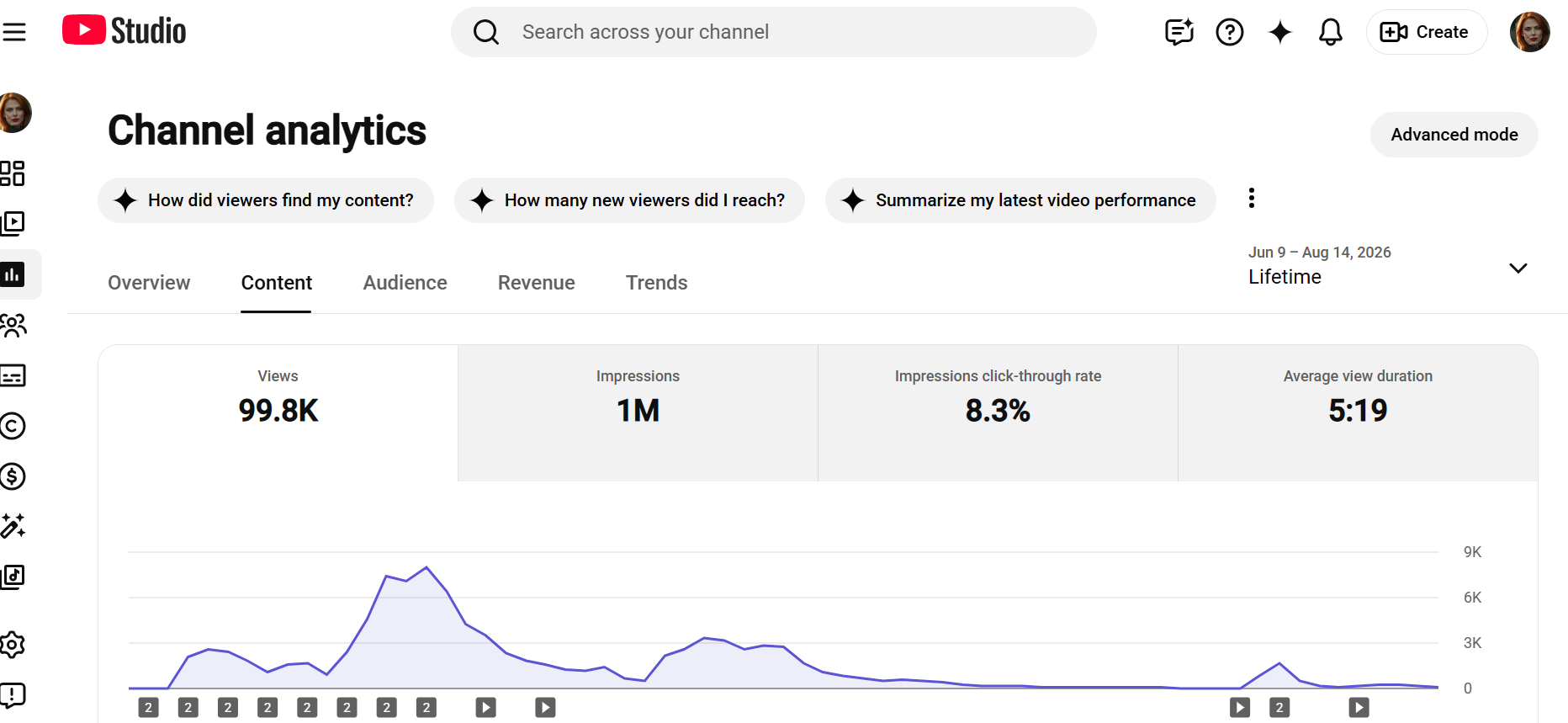Open the Trends tab

click(x=656, y=283)
